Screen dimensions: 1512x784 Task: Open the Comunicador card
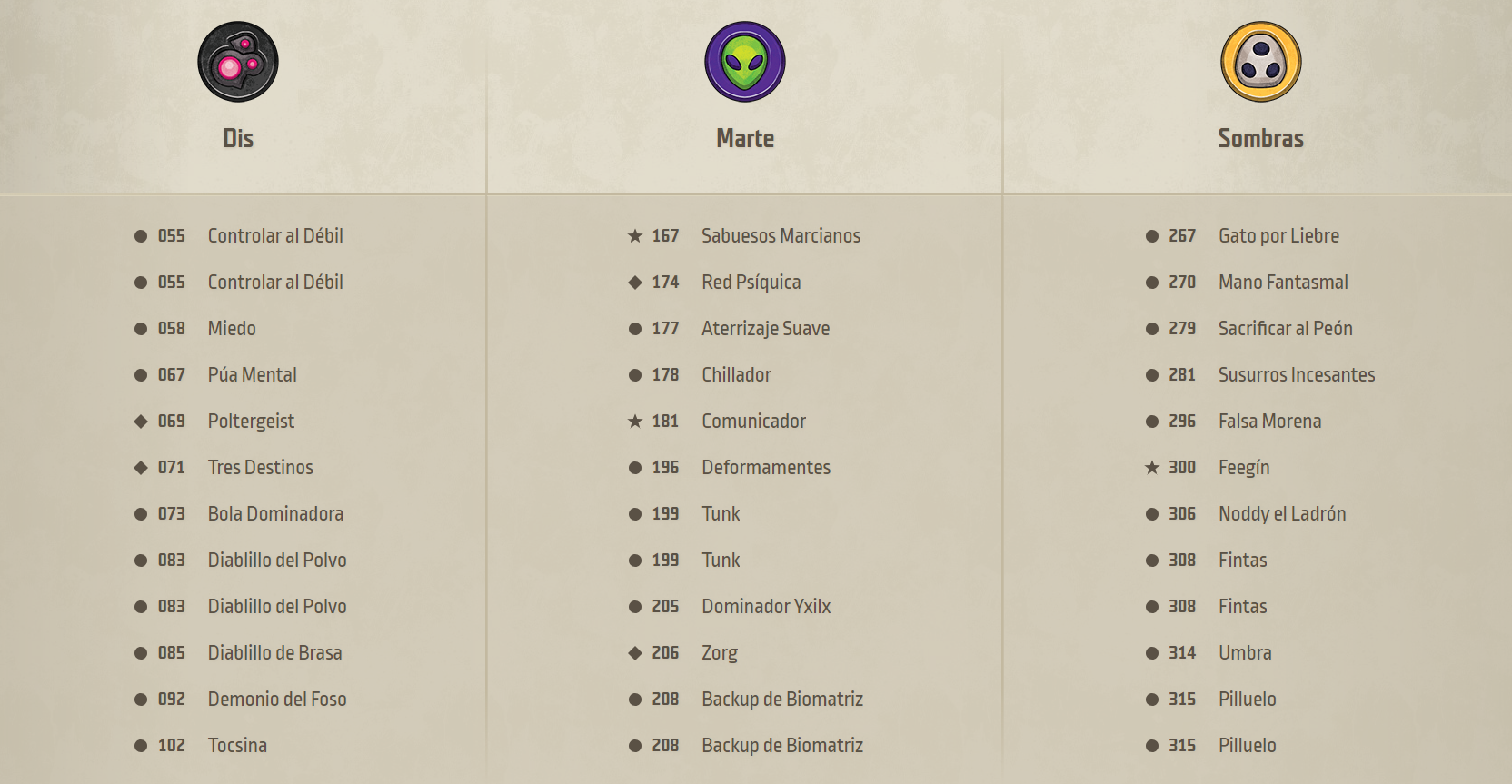753,421
